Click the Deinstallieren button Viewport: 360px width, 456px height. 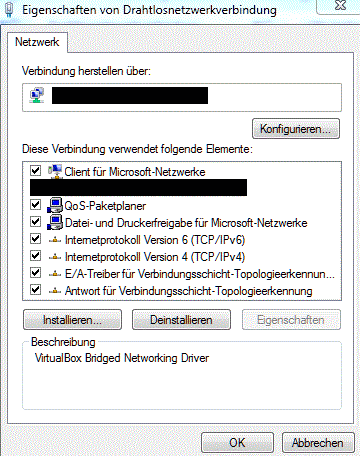pos(181,320)
